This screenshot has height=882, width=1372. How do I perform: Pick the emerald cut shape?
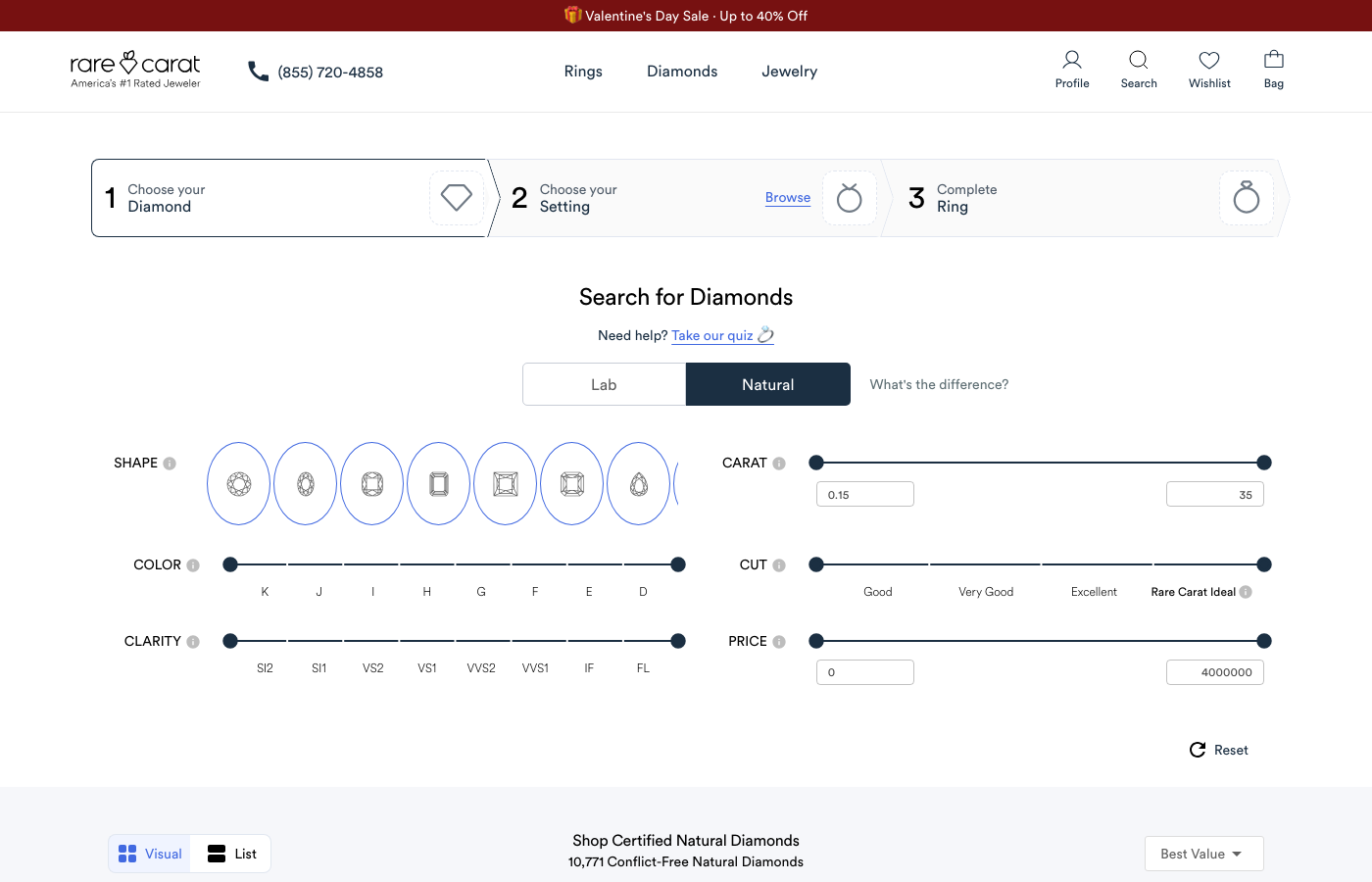coord(439,483)
